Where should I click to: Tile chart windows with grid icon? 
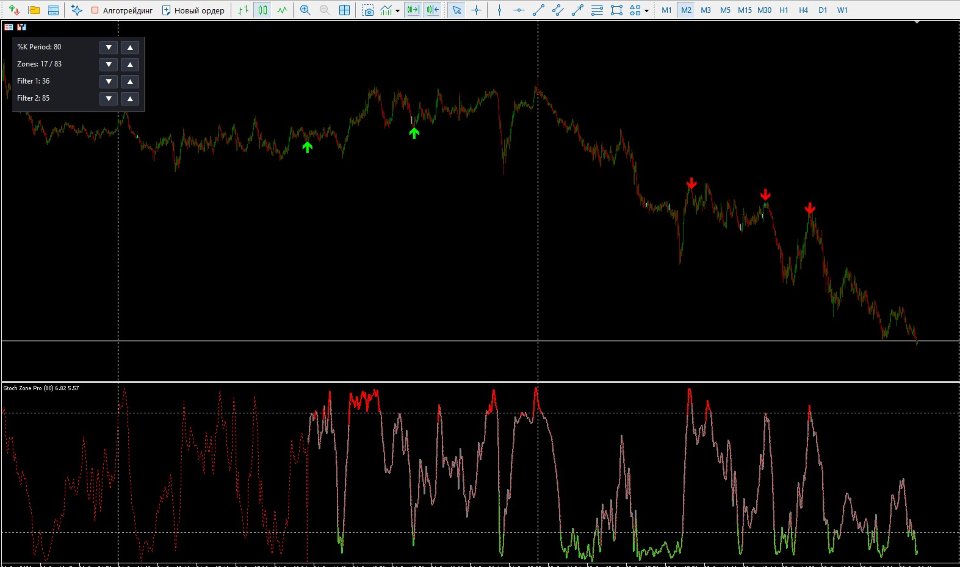pyautogui.click(x=344, y=10)
